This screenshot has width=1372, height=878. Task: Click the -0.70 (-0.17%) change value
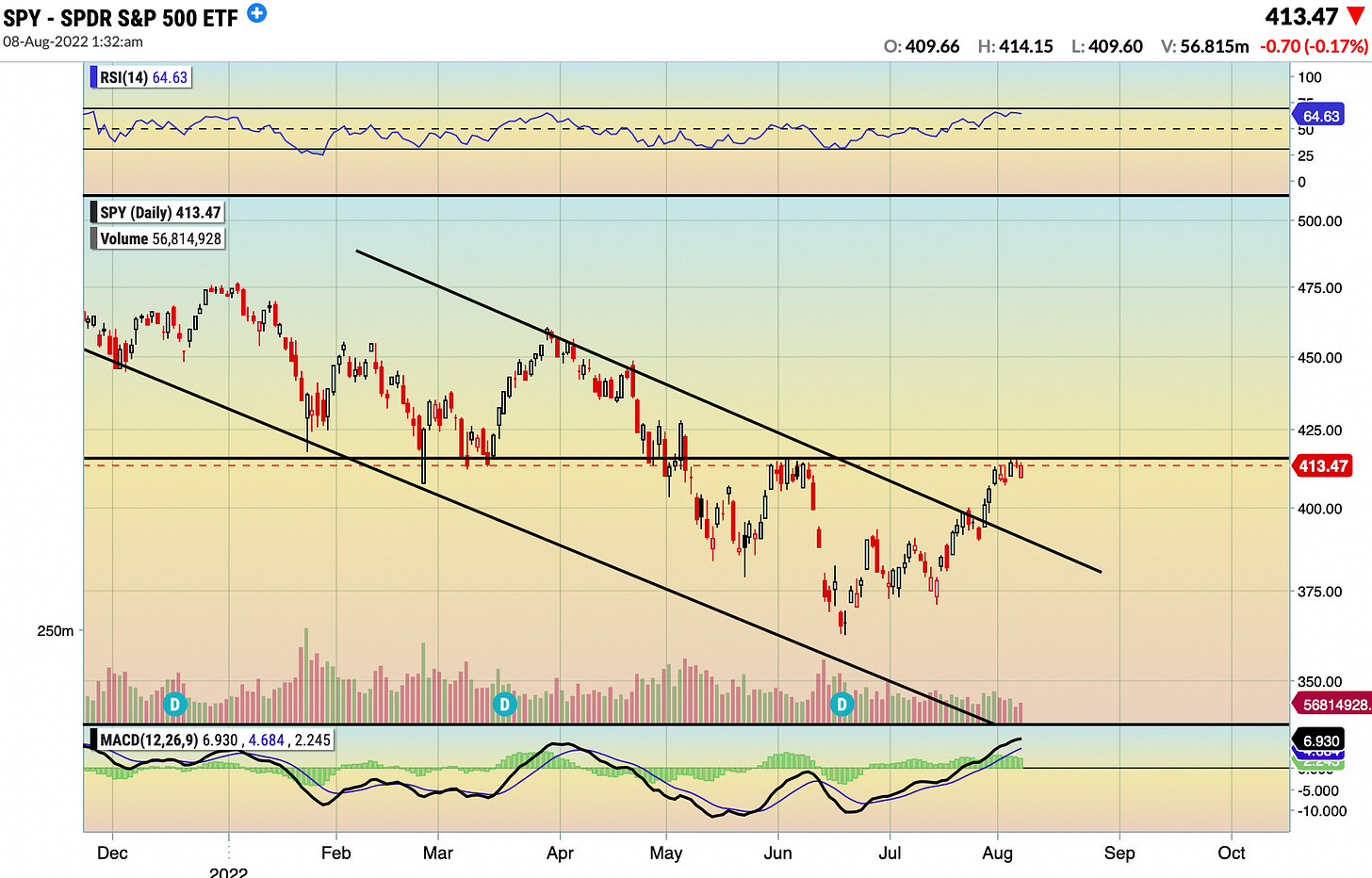(1314, 46)
